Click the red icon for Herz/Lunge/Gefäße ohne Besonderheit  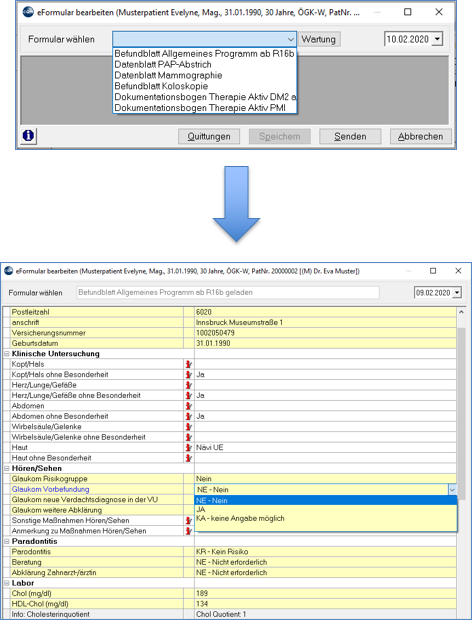pyautogui.click(x=189, y=396)
